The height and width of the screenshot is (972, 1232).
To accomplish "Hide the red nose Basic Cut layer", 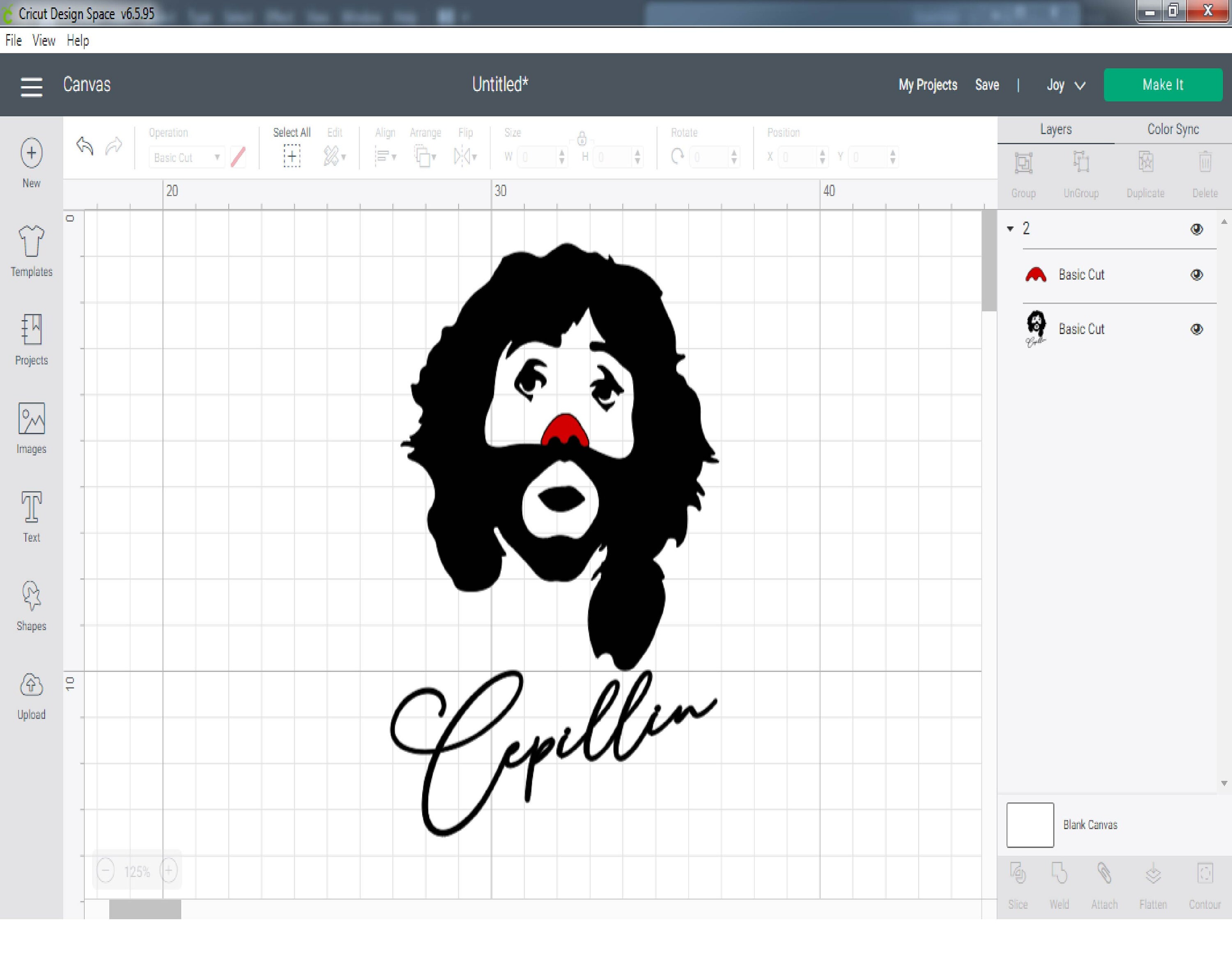I will pos(1197,275).
